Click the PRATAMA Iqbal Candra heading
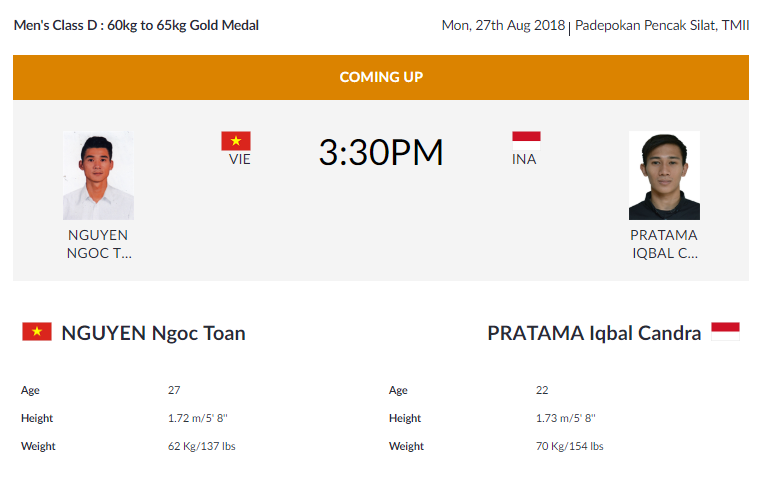This screenshot has height=486, width=771. point(594,333)
